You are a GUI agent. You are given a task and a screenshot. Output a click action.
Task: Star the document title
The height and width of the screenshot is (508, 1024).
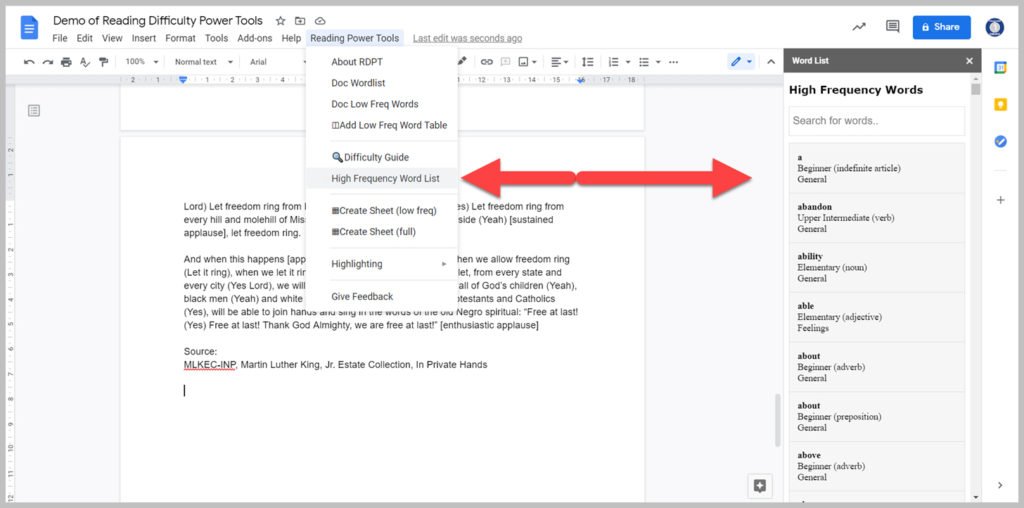tap(280, 21)
